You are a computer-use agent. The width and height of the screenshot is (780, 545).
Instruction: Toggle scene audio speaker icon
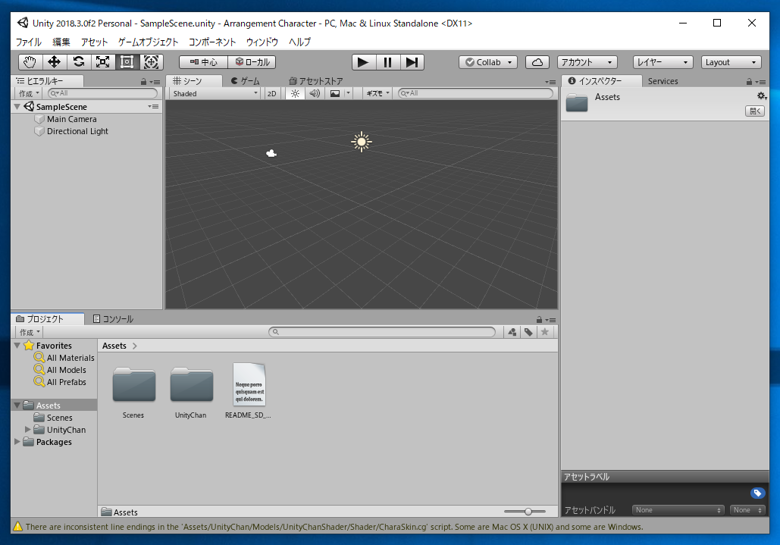(x=314, y=93)
